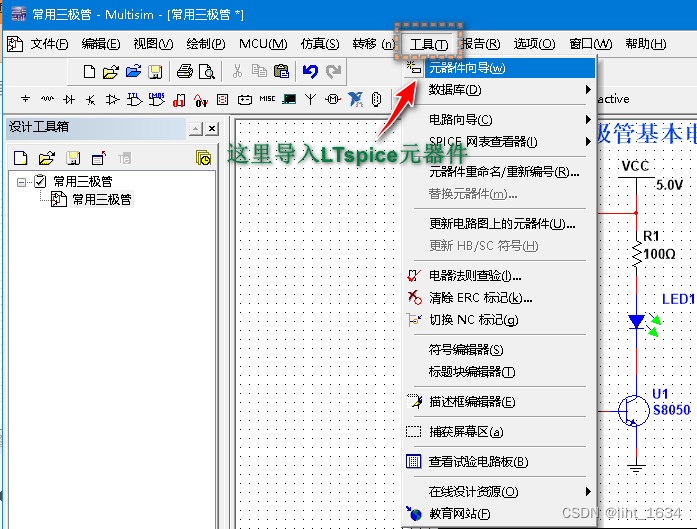Place a Mixed signal component
The image size is (697, 529).
click(x=201, y=100)
